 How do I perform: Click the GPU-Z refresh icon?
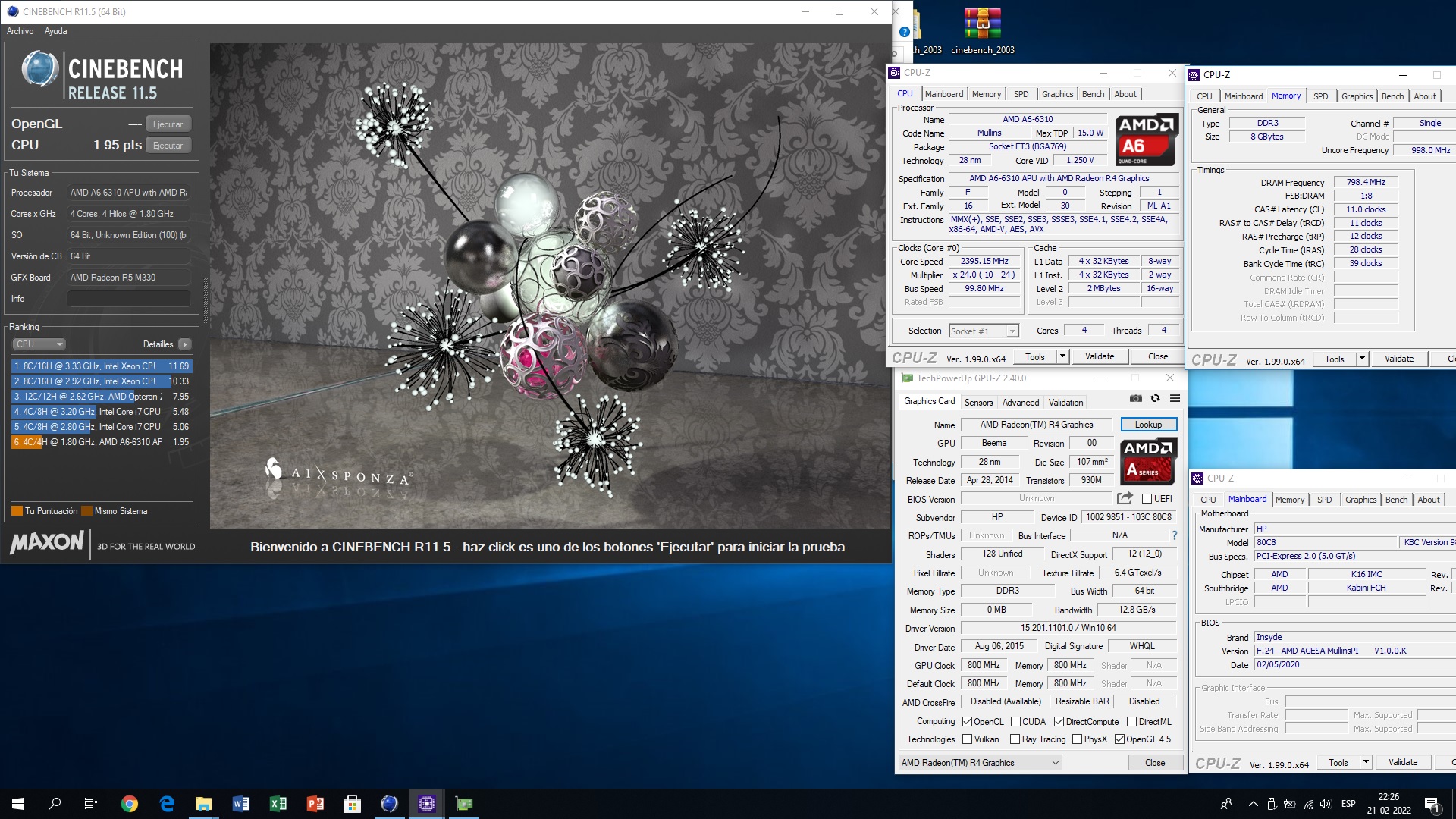coord(1155,398)
